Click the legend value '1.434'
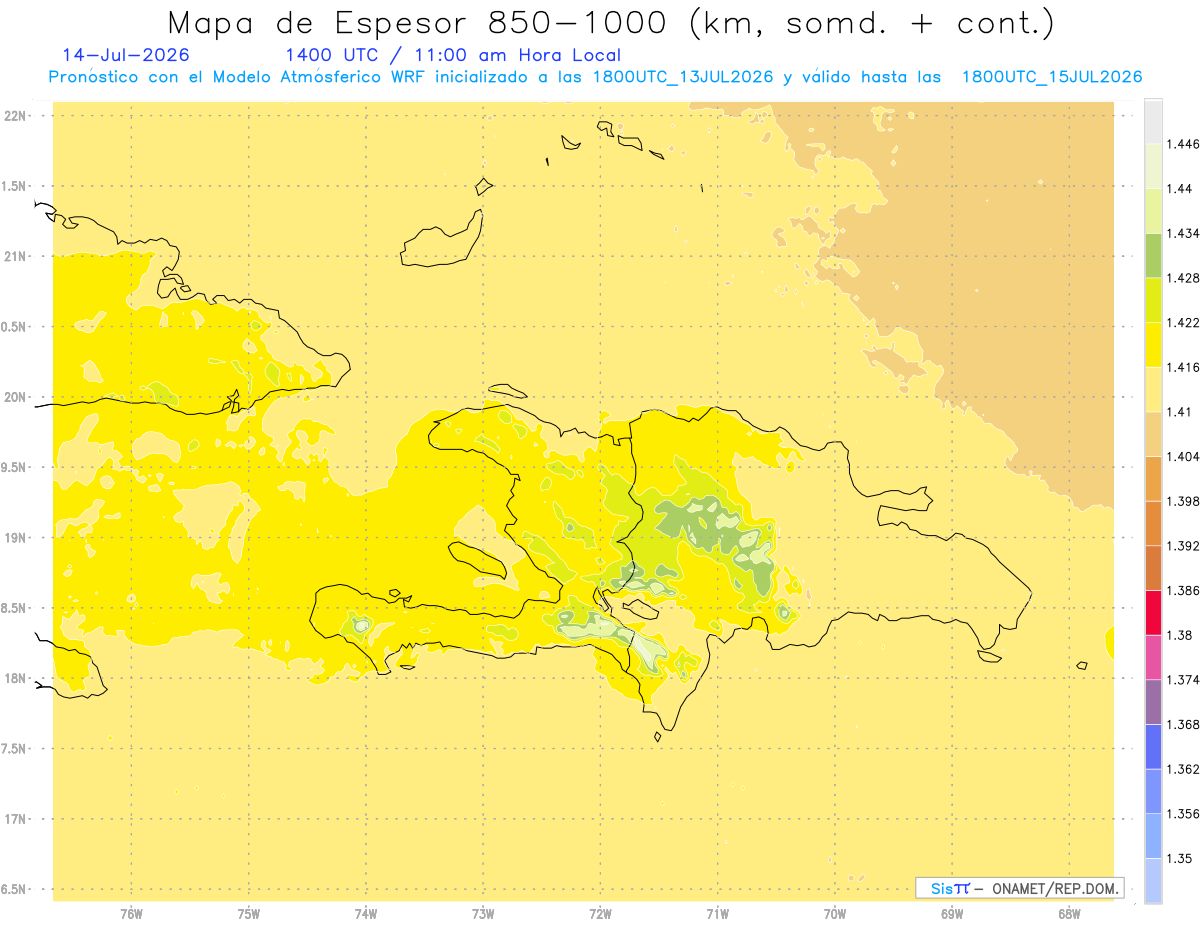 [1183, 233]
